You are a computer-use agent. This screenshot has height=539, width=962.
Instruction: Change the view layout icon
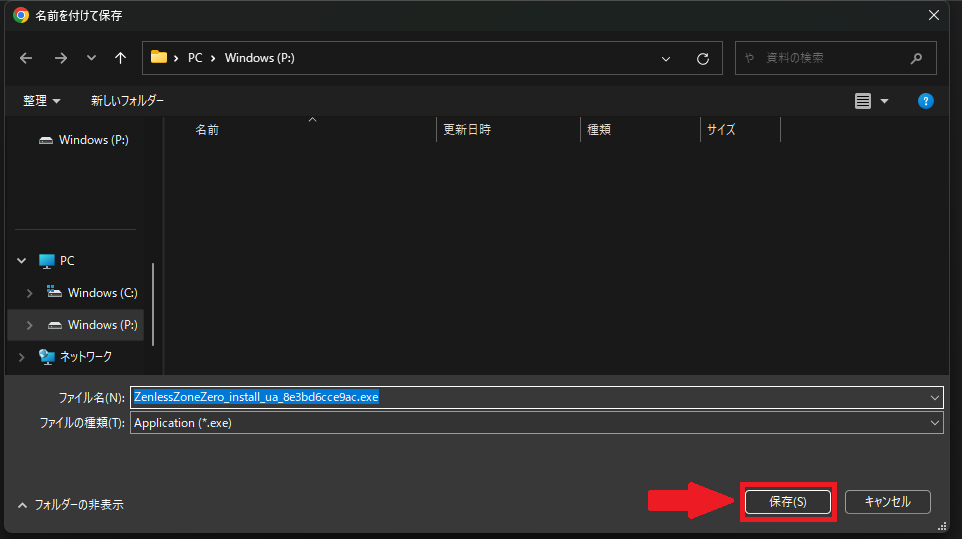(x=863, y=101)
